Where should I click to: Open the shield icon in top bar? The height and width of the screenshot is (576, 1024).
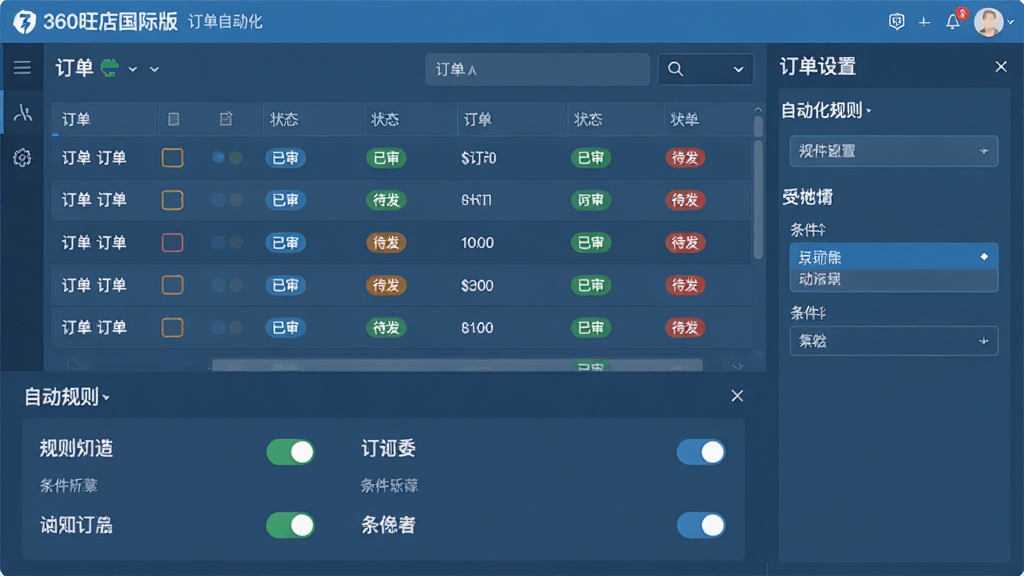pyautogui.click(x=897, y=22)
